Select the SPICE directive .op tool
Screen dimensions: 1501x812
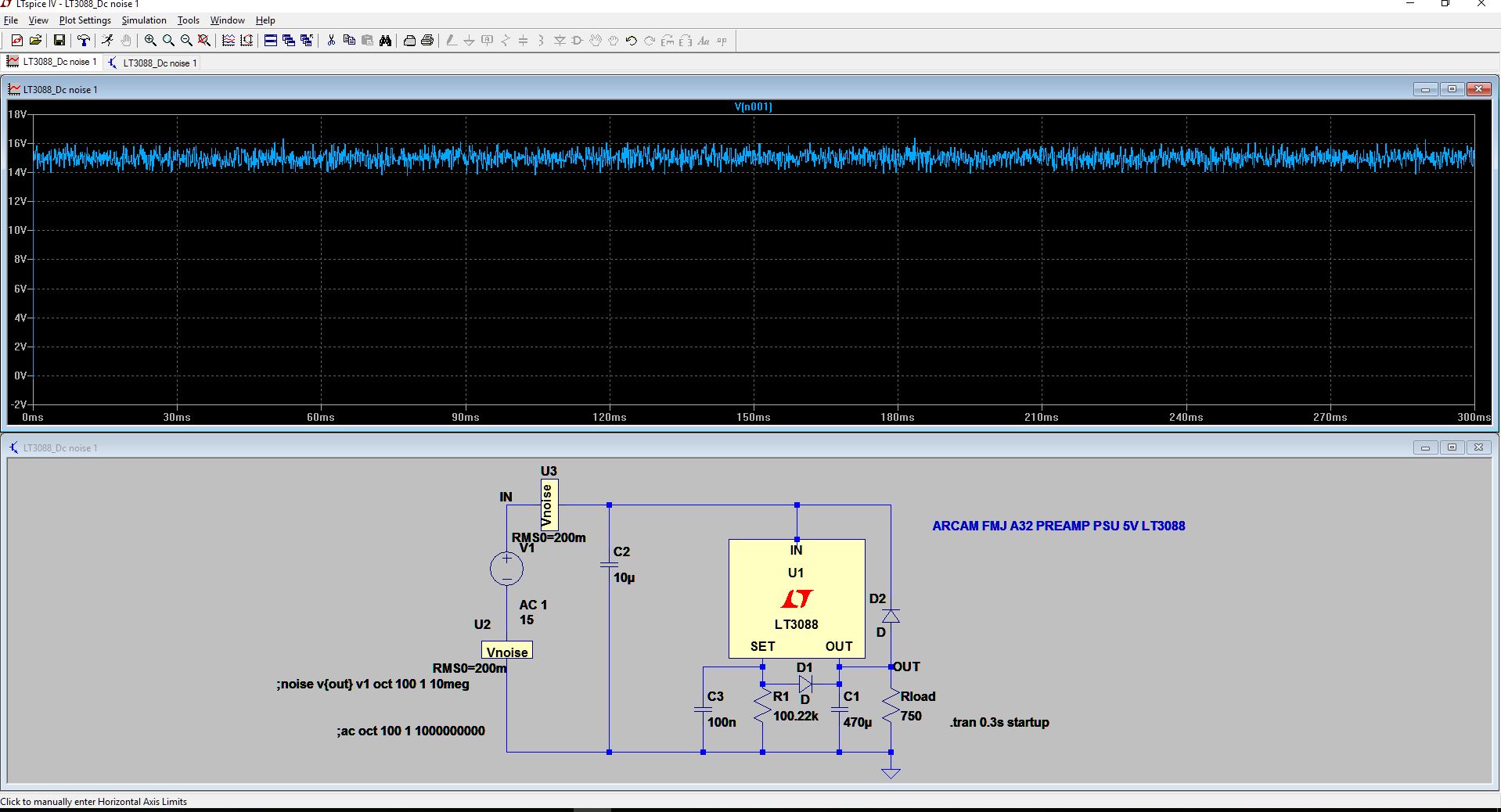click(722, 41)
